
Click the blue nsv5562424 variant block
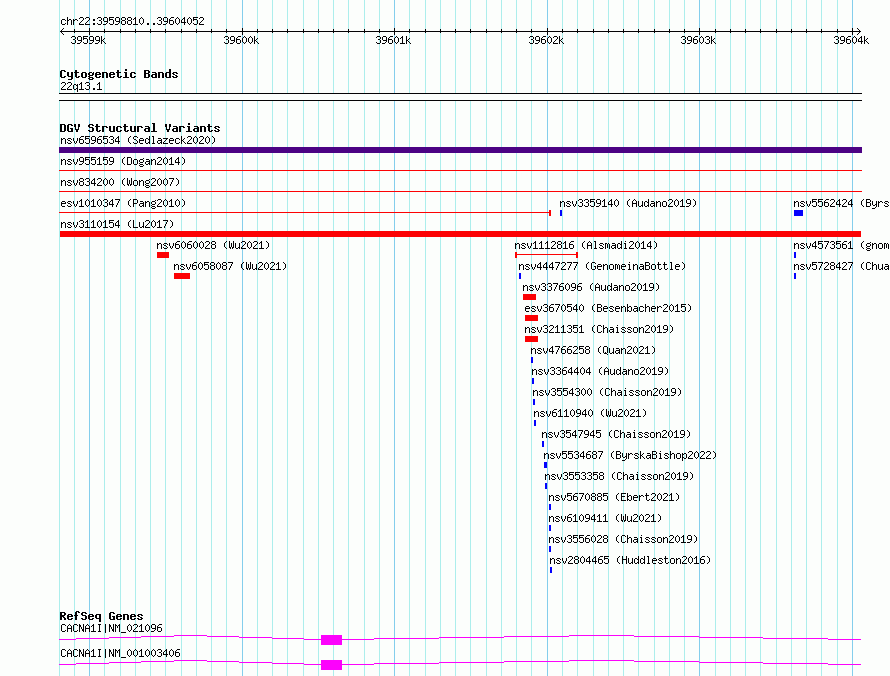[x=798, y=213]
